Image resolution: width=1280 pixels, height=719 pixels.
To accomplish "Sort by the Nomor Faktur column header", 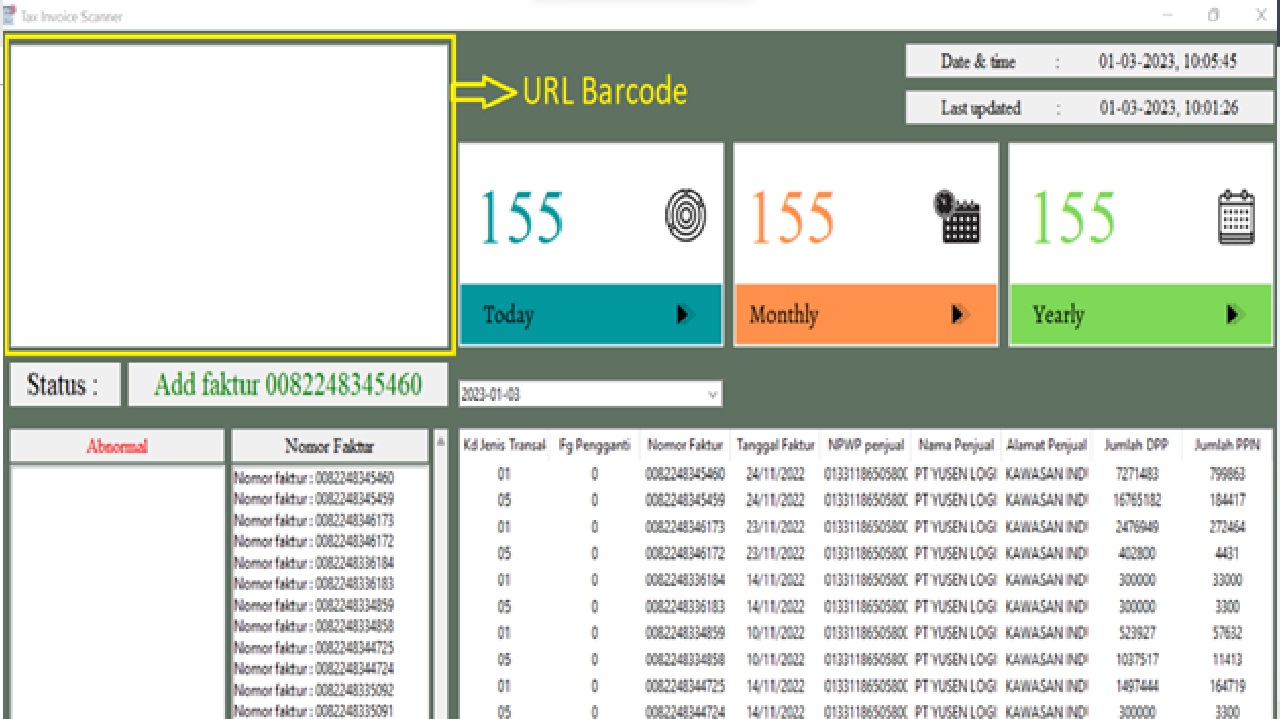I will click(x=684, y=446).
